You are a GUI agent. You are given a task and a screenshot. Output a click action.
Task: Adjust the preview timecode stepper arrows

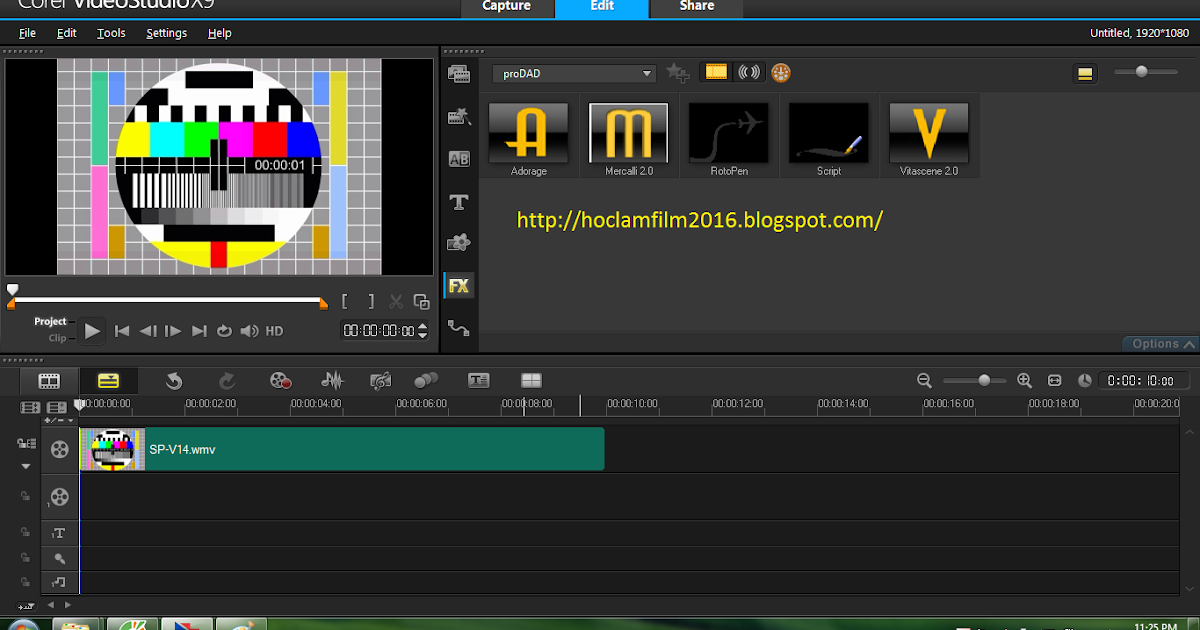422,331
